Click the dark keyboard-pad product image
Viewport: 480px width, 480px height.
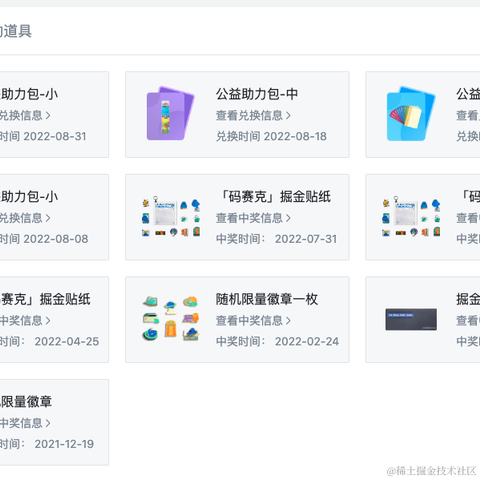coord(411,319)
